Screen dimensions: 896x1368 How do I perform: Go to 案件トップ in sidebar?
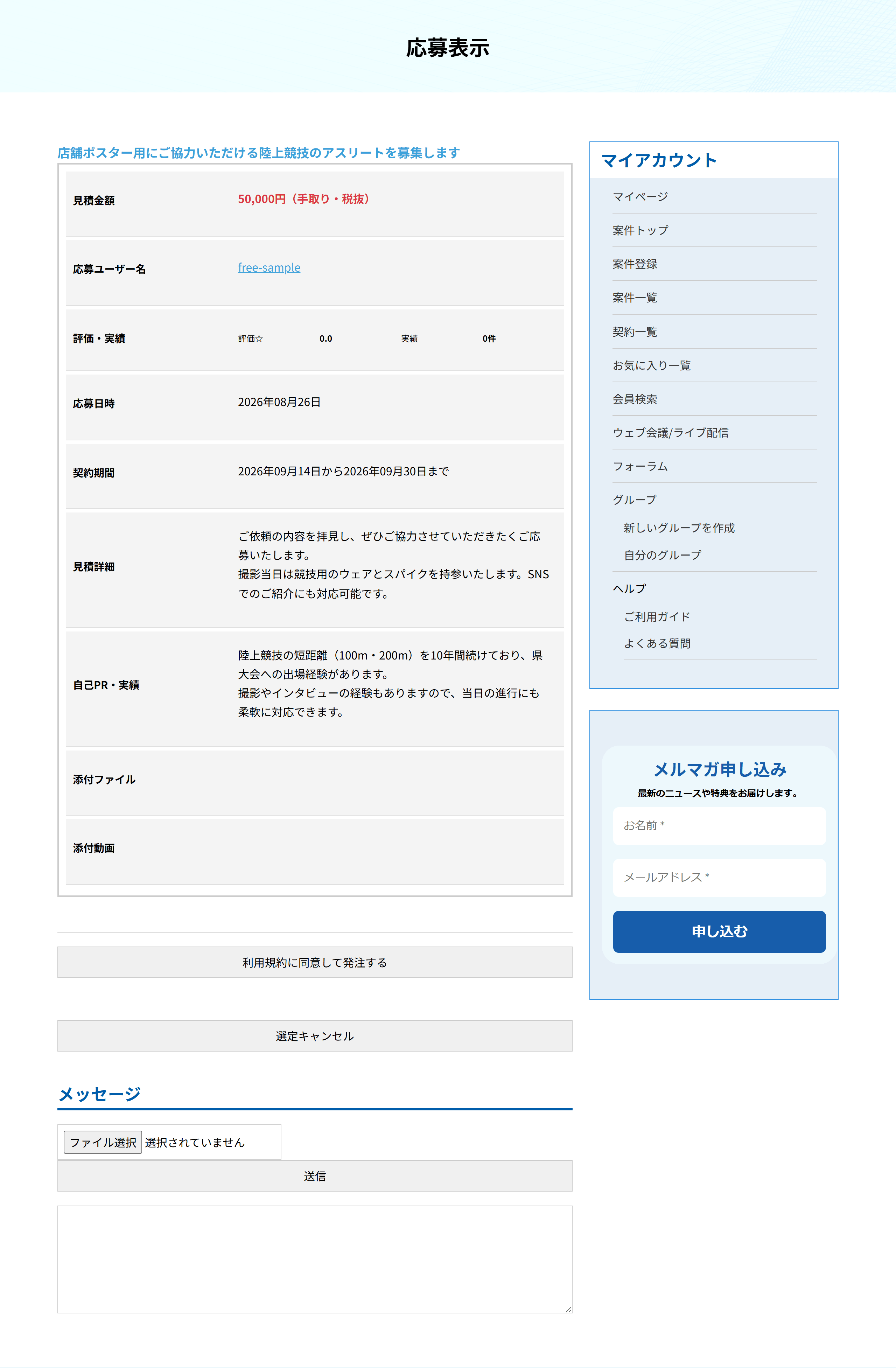click(640, 230)
